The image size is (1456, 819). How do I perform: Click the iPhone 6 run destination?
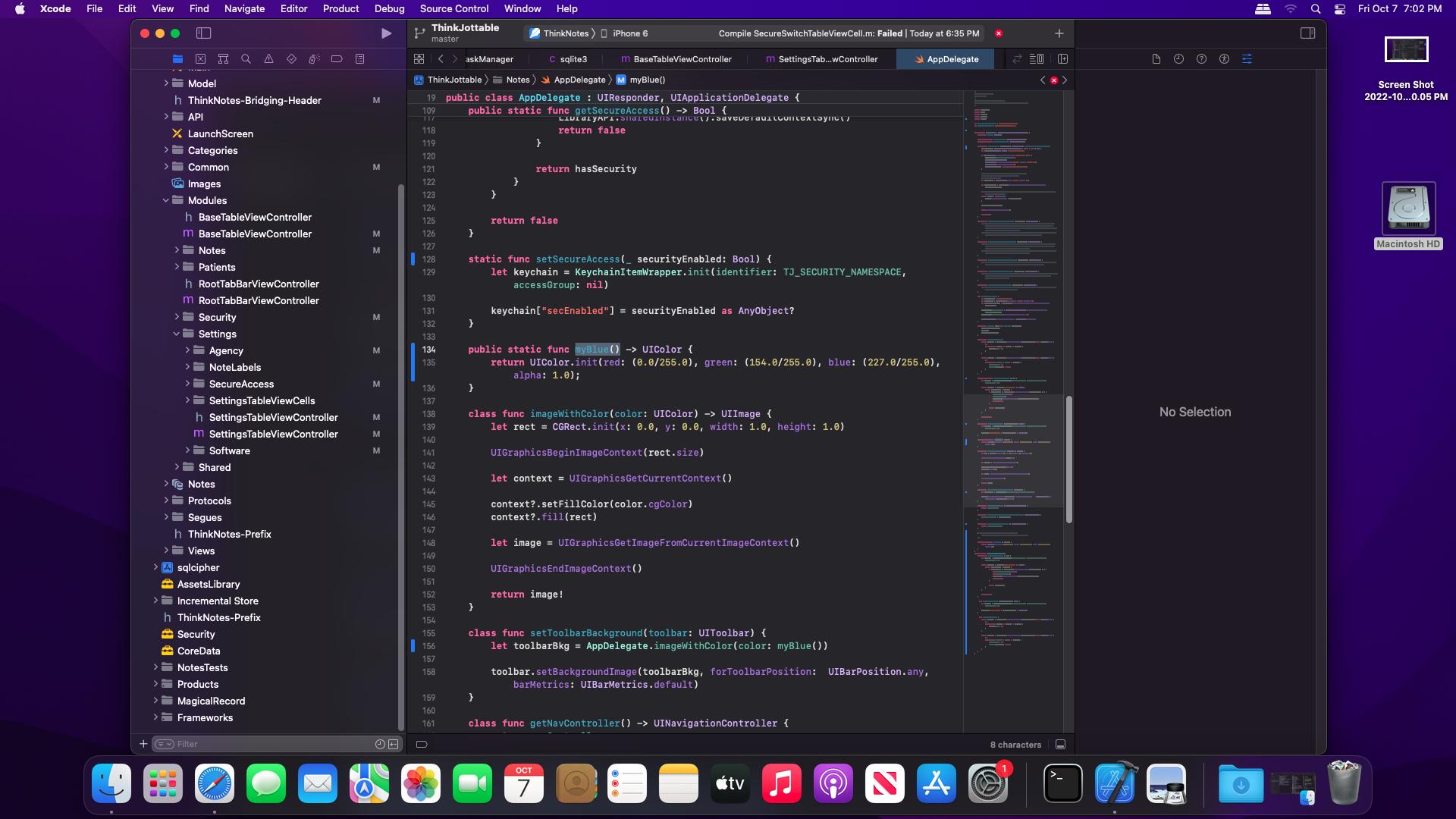tap(629, 33)
